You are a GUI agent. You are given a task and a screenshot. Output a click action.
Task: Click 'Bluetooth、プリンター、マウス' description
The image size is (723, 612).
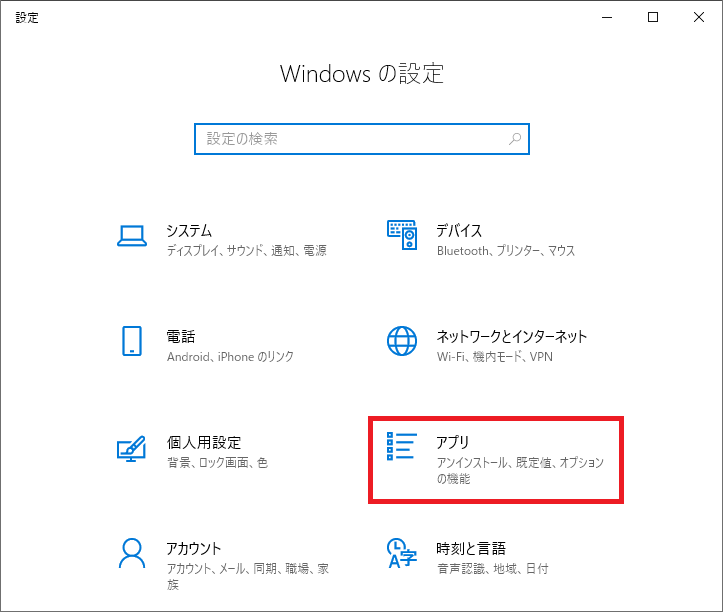[x=506, y=250]
